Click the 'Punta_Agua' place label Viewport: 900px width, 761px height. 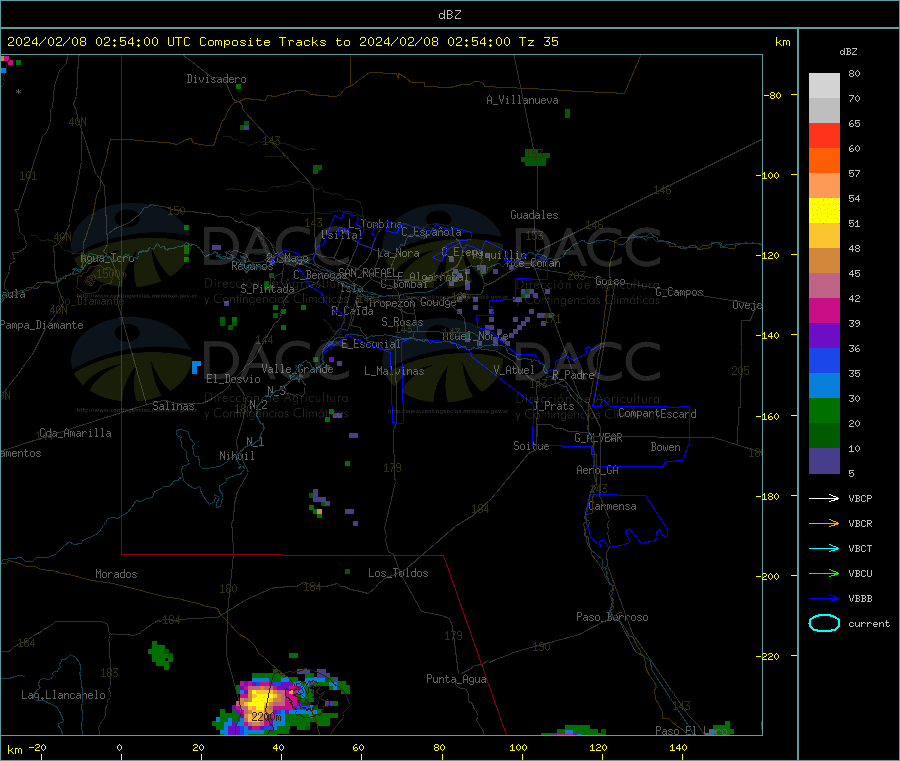(x=456, y=679)
